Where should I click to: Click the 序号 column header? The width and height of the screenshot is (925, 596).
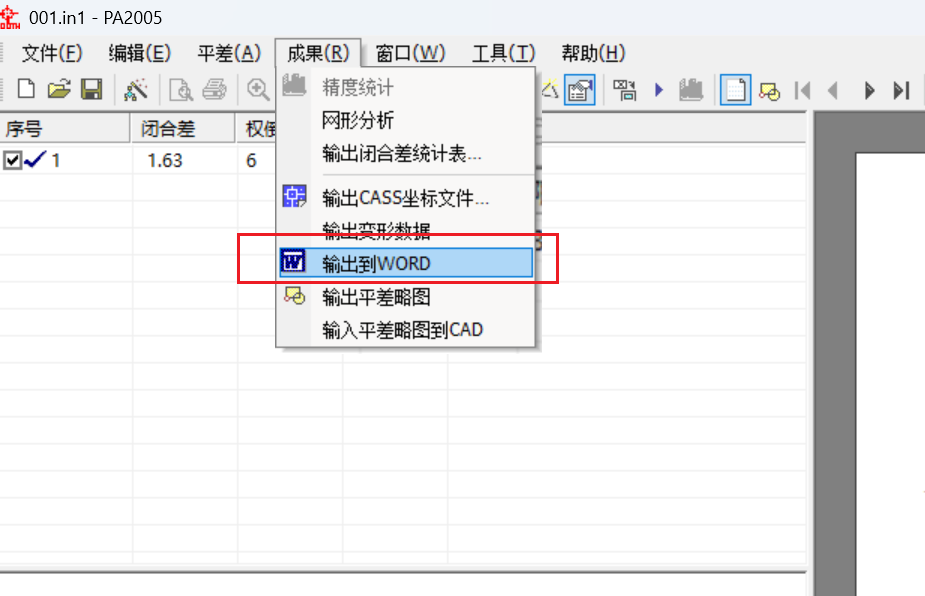point(65,128)
